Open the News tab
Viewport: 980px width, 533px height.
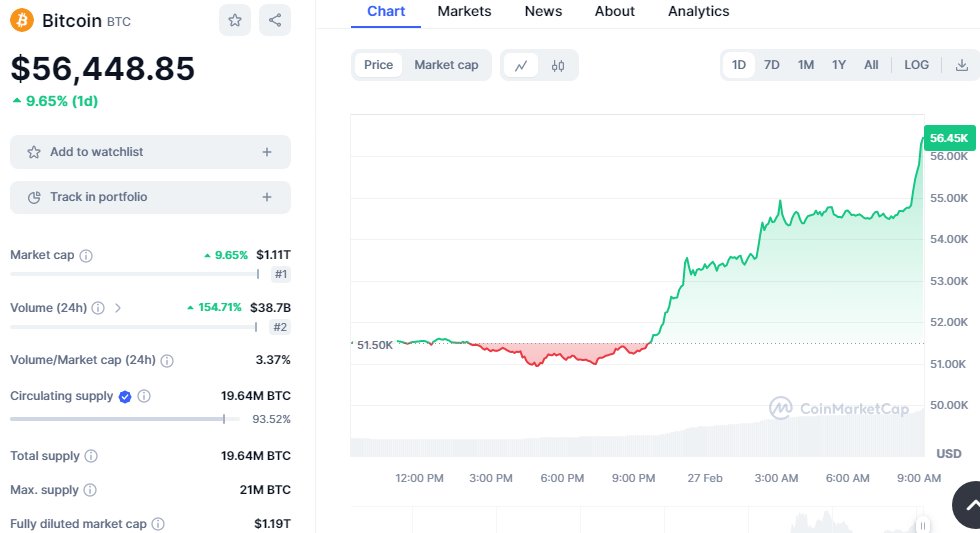pos(543,11)
